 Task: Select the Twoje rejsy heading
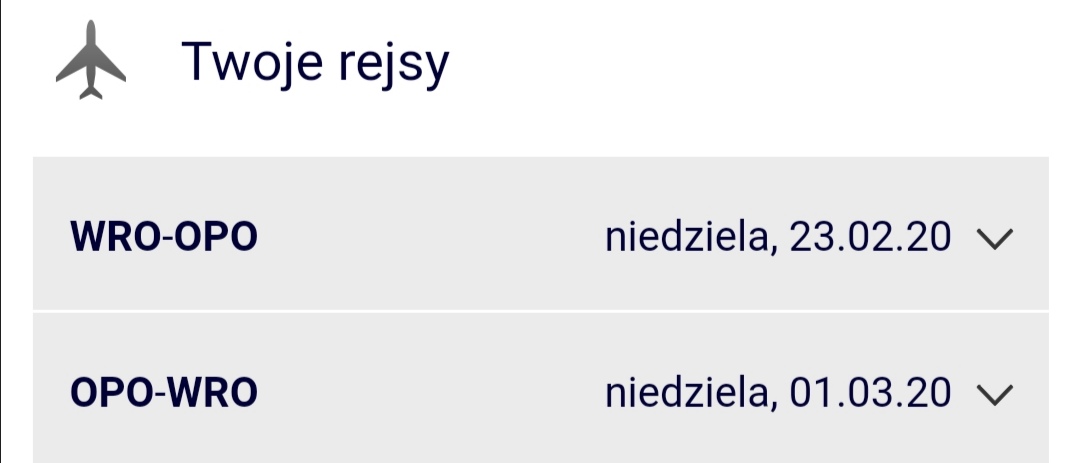pos(315,63)
